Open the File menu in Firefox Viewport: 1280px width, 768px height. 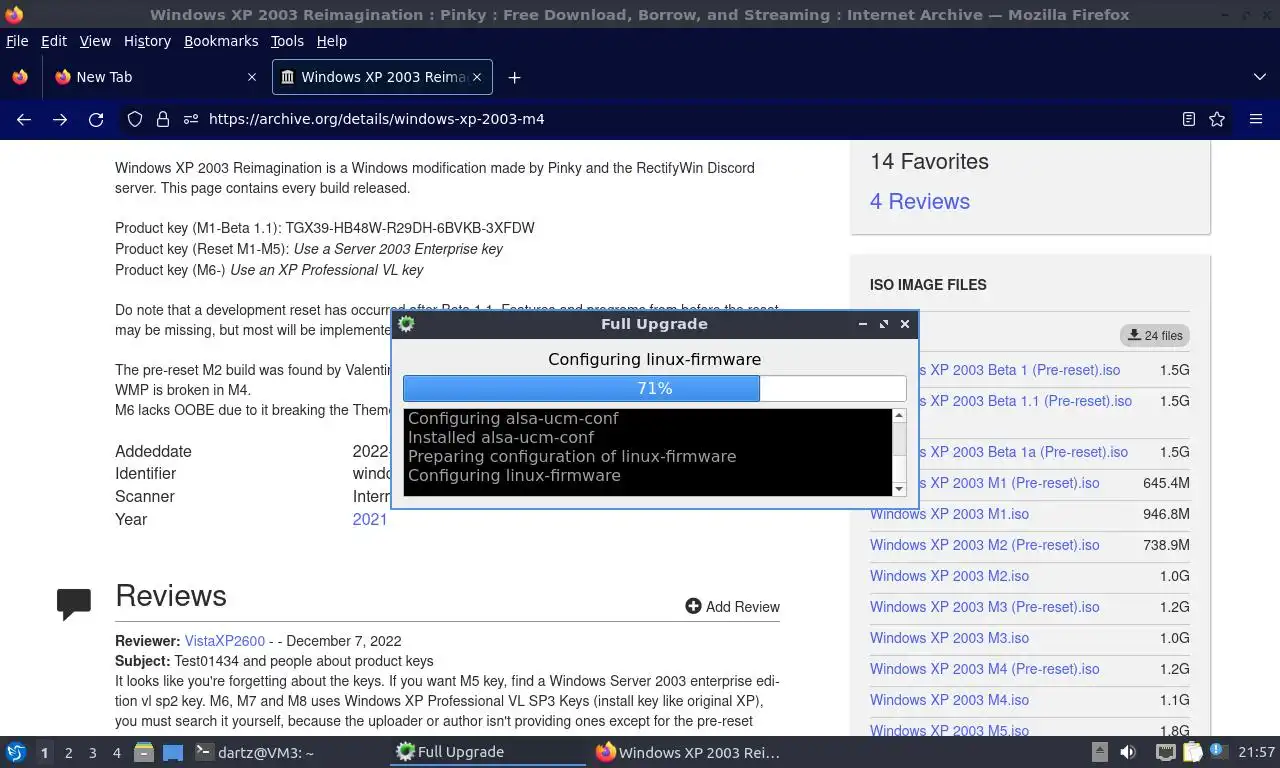click(17, 41)
